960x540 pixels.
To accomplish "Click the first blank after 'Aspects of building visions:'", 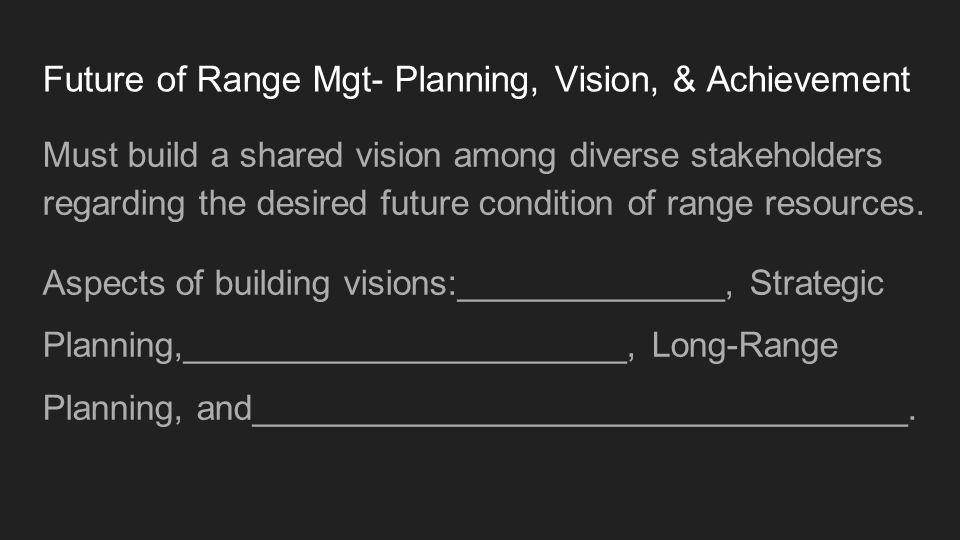I will [591, 287].
